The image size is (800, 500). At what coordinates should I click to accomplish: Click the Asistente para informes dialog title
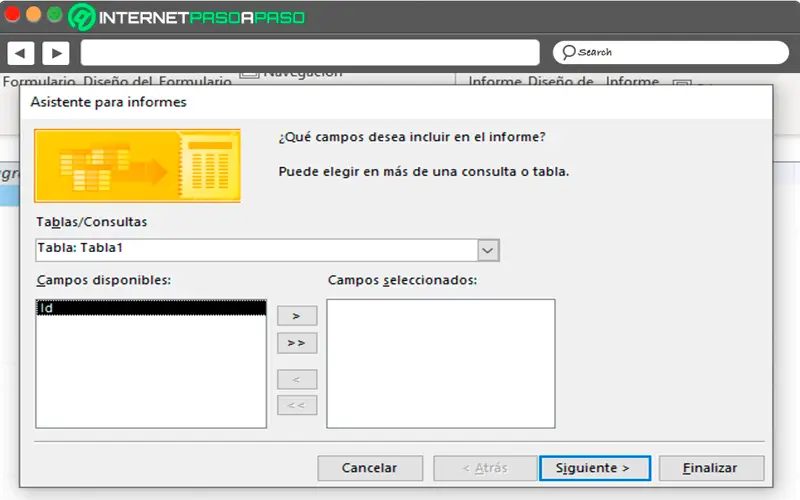108,102
